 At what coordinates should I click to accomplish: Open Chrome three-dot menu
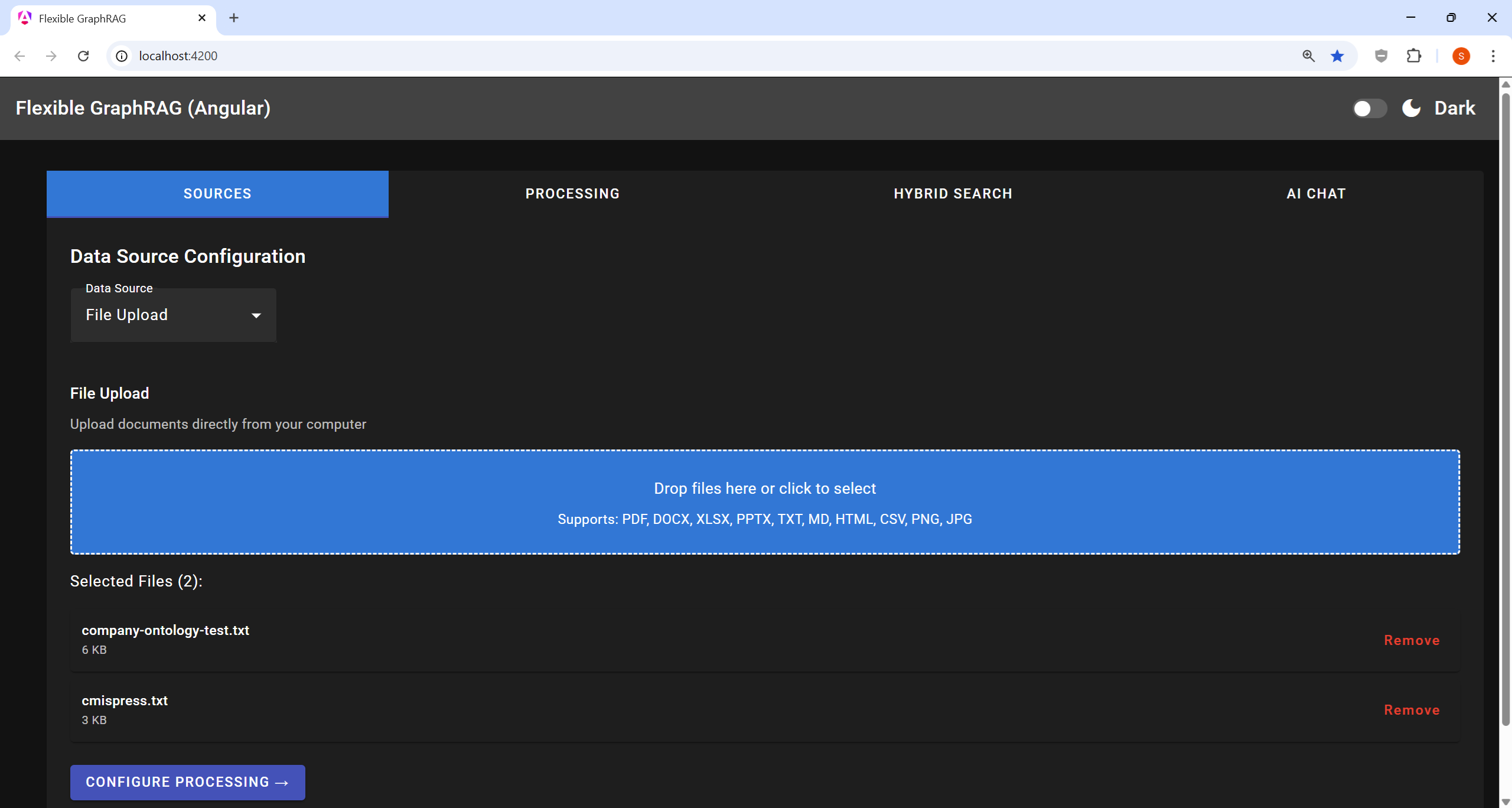(x=1493, y=56)
